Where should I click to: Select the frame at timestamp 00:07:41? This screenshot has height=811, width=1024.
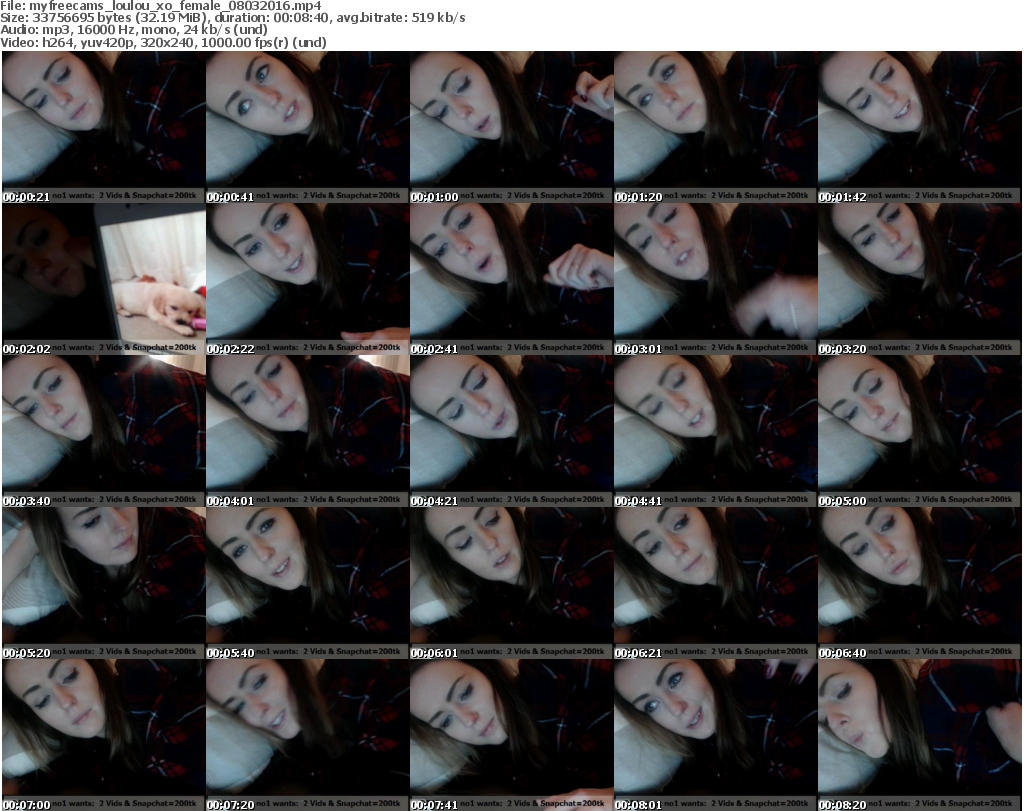tap(511, 735)
